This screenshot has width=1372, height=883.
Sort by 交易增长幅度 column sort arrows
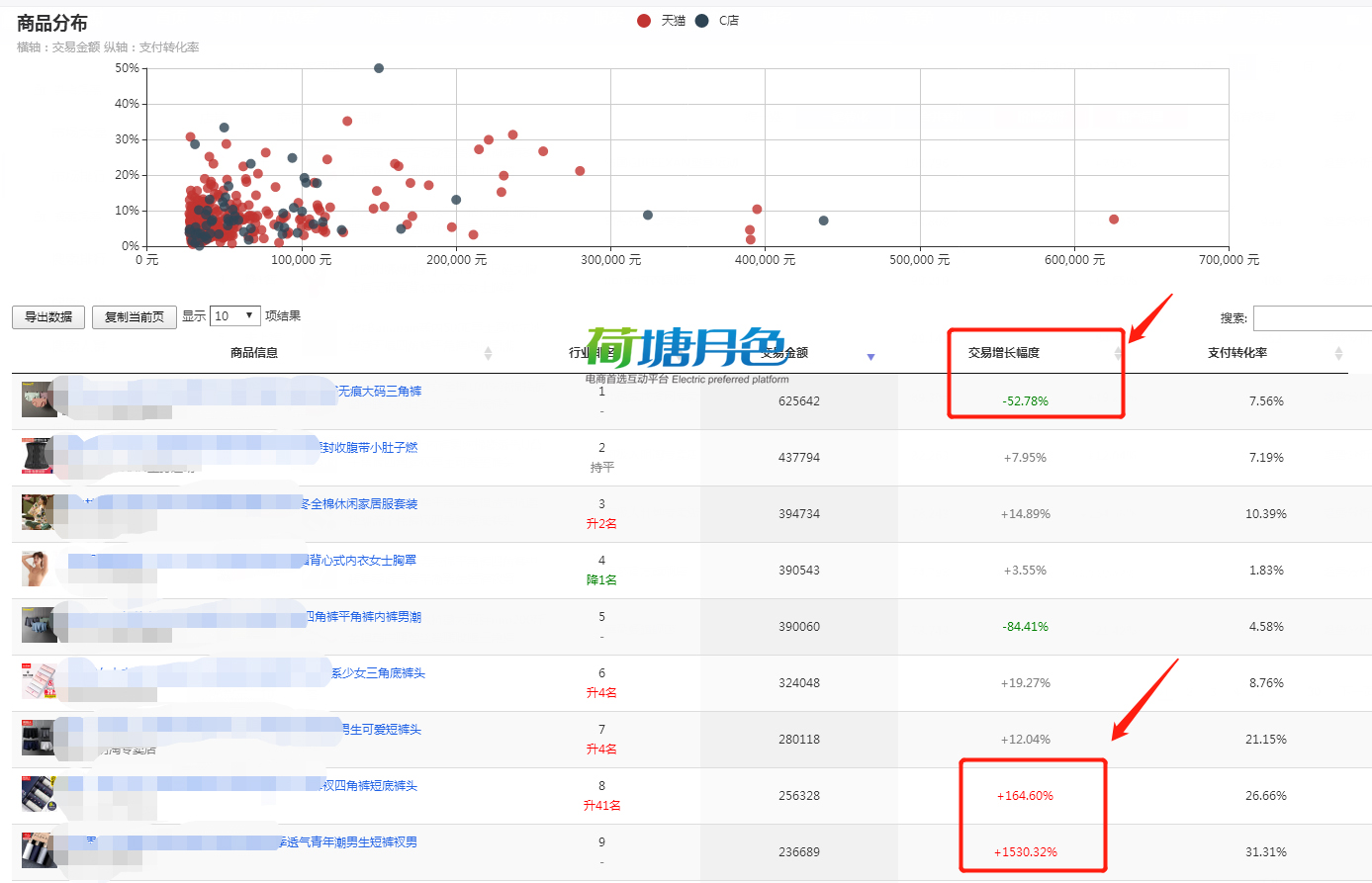tap(1118, 353)
